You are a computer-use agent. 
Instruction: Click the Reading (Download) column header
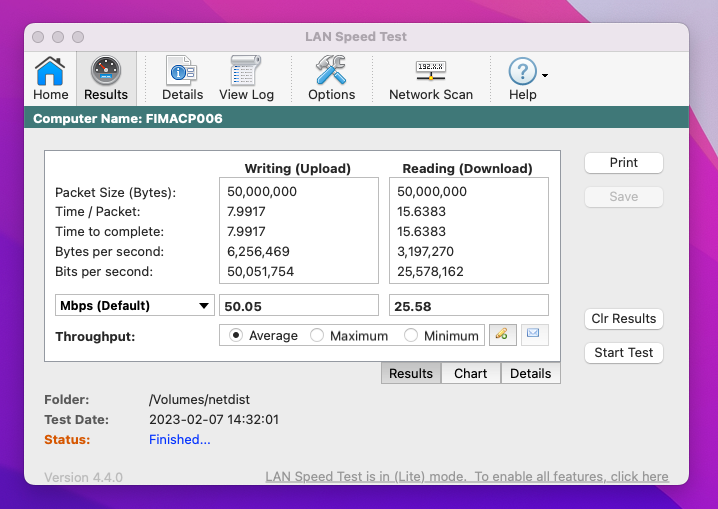coord(468,168)
